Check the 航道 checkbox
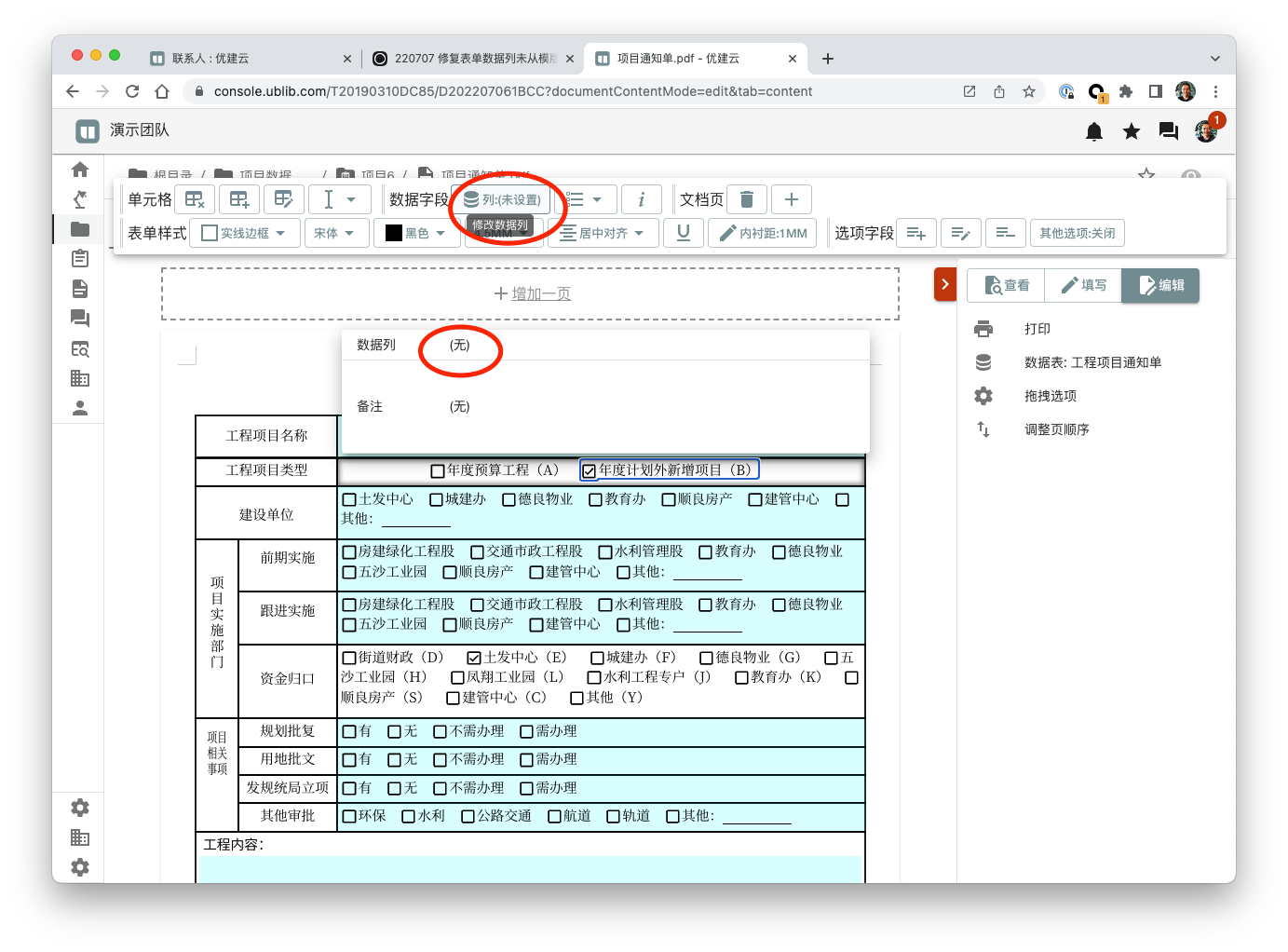 pyautogui.click(x=554, y=817)
